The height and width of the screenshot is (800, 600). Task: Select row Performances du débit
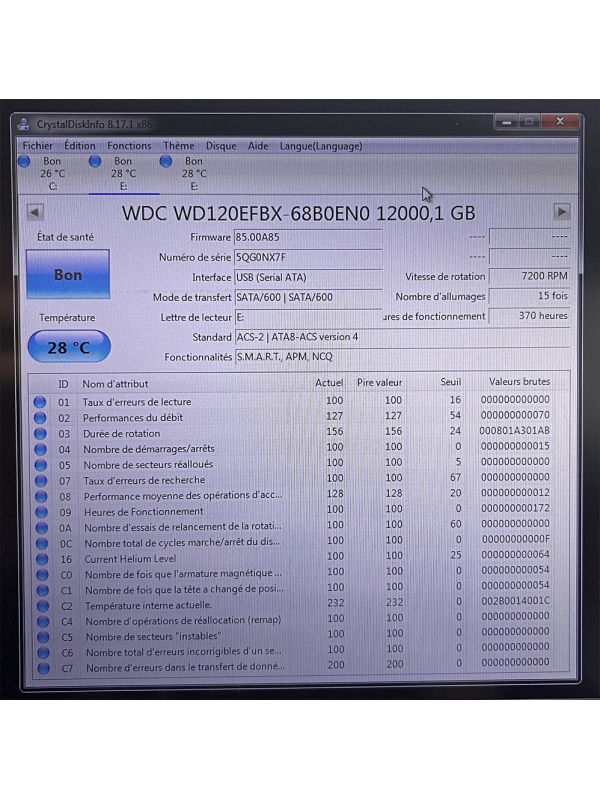point(299,417)
